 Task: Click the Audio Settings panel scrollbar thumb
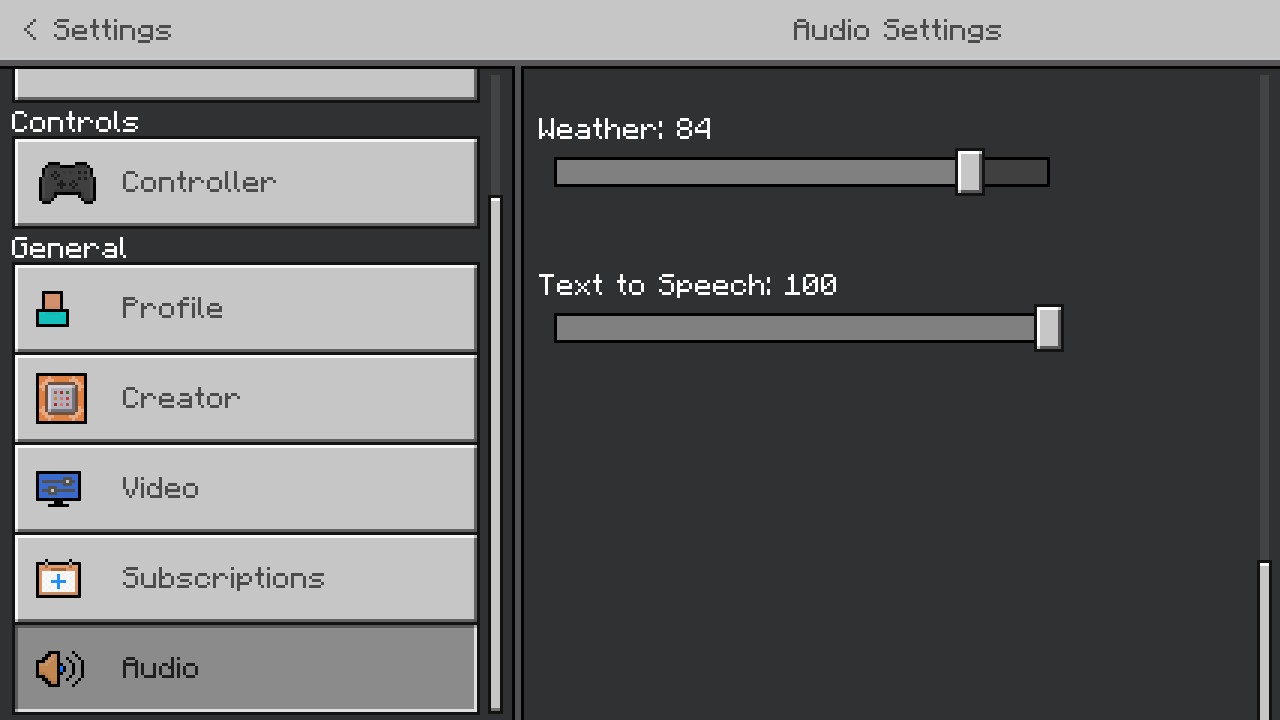(x=1264, y=640)
